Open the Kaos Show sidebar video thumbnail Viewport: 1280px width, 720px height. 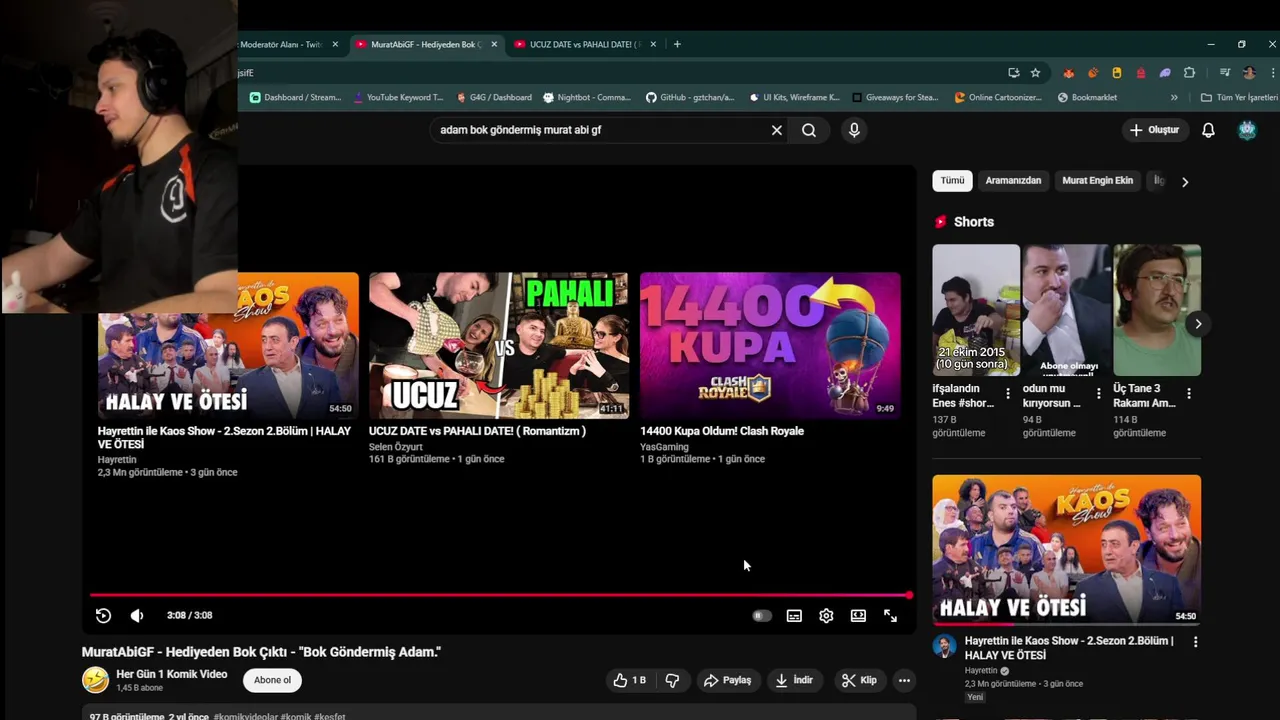click(x=1066, y=550)
